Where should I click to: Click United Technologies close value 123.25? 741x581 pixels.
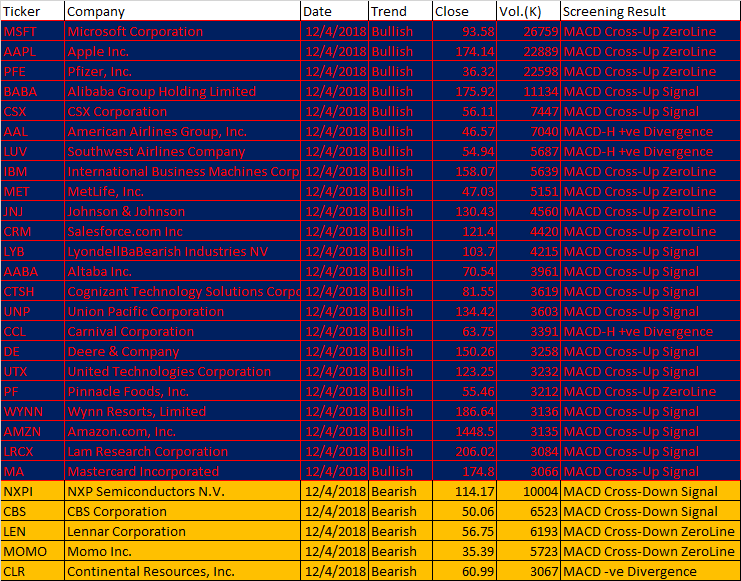pos(465,372)
